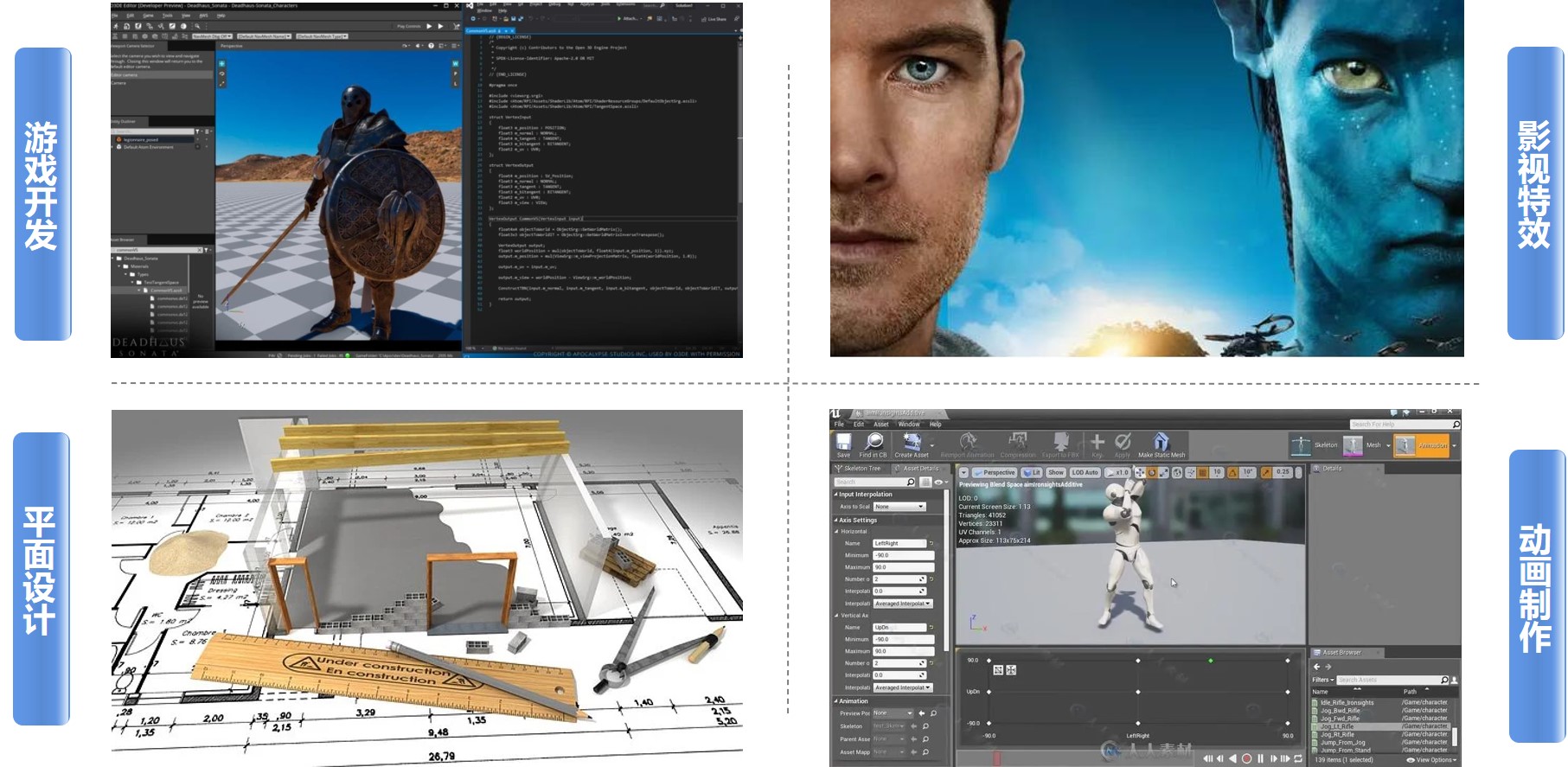Open the x1.0 playback speed dropdown
The image size is (1568, 767).
click(x=1117, y=473)
